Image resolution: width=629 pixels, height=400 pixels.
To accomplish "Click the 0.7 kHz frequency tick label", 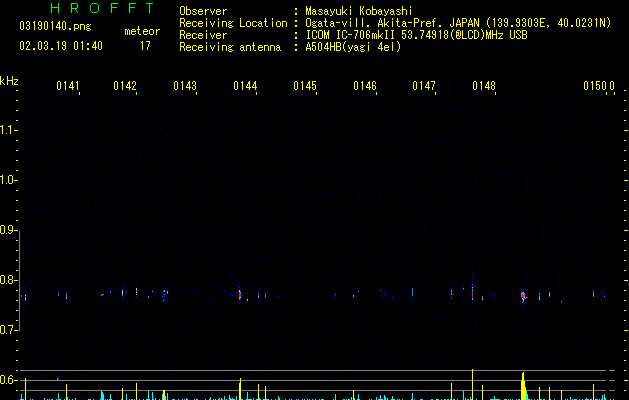I will tap(7, 330).
